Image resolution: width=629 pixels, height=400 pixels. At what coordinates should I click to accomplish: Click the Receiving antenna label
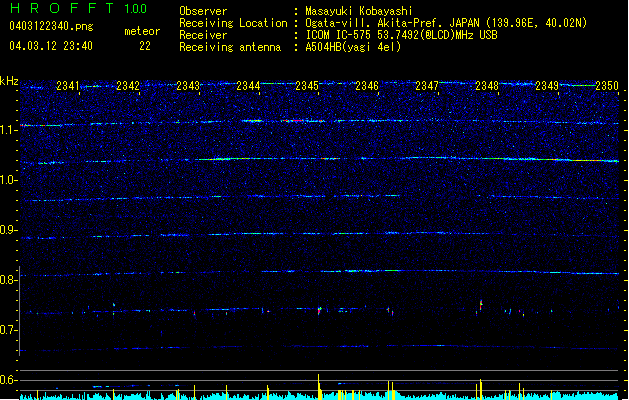230,47
